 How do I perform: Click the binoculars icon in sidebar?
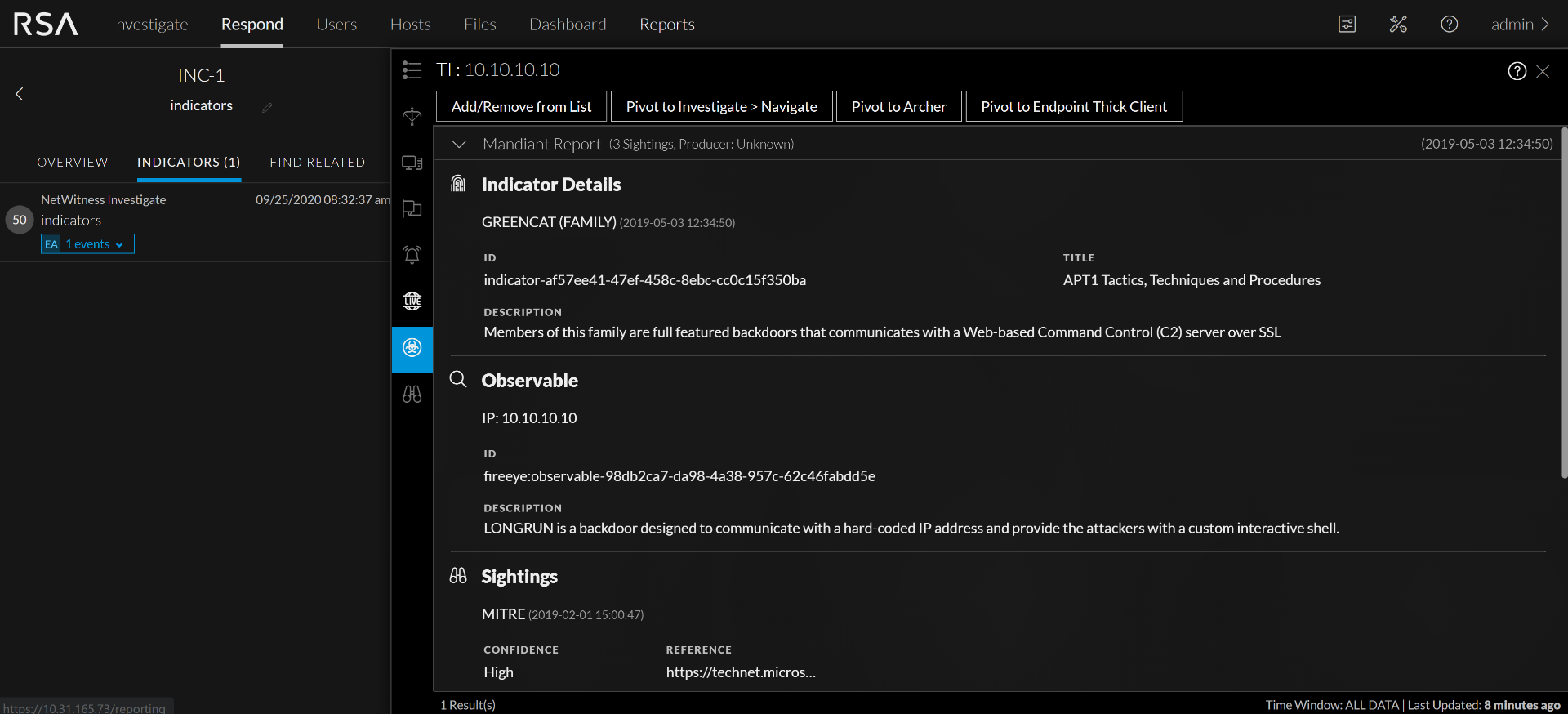412,395
